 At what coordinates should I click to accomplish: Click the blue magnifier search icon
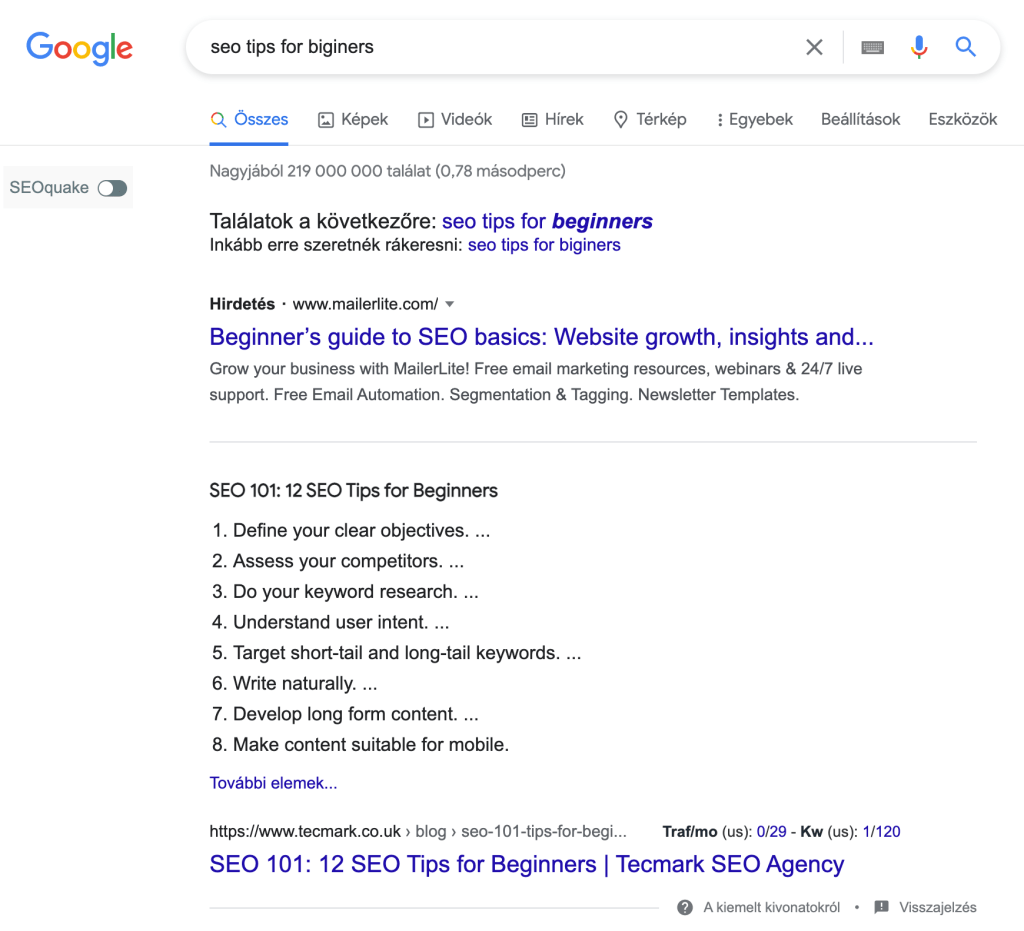click(965, 47)
